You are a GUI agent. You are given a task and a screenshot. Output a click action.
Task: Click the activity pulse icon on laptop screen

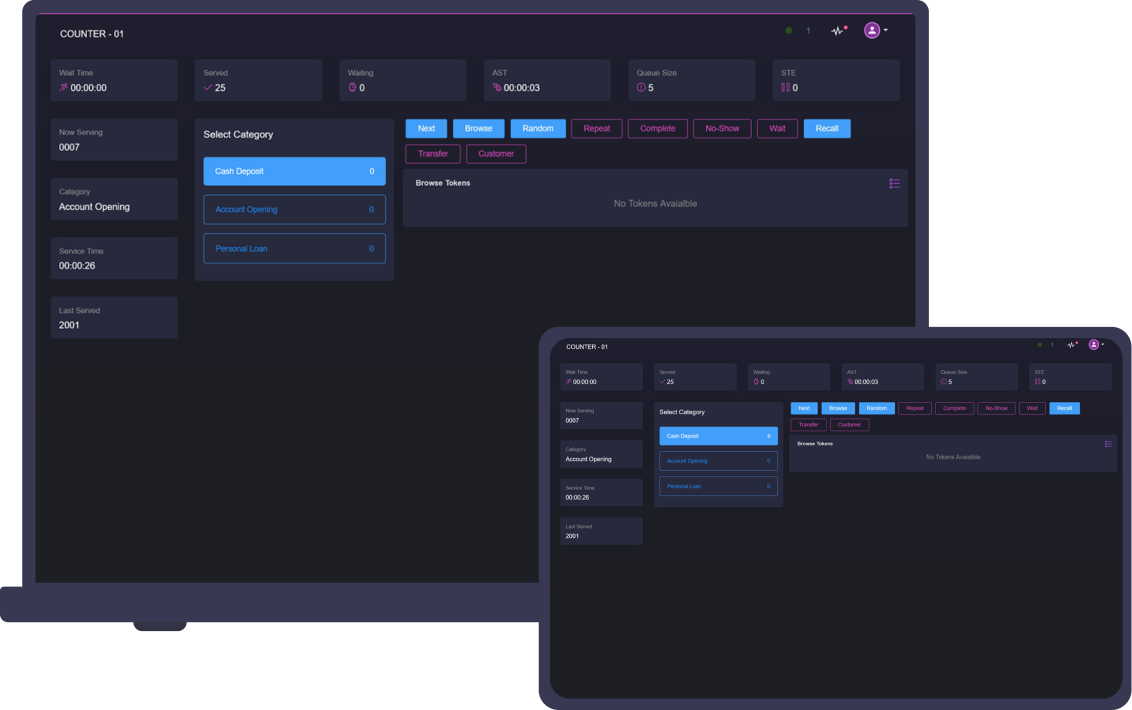837,31
